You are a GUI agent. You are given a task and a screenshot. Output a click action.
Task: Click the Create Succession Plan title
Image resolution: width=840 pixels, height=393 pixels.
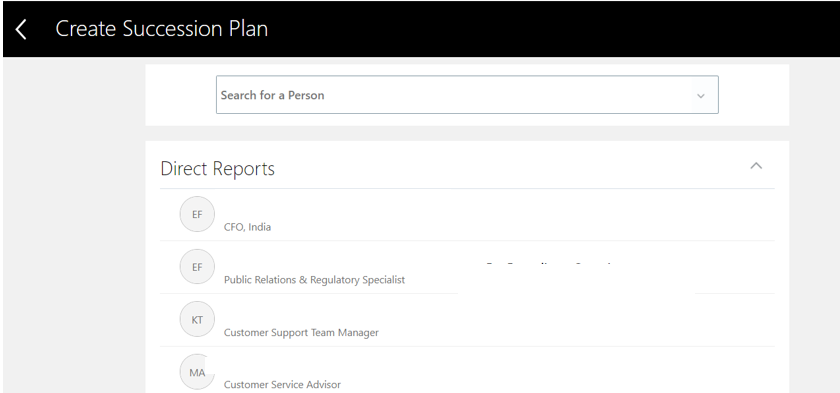(x=162, y=29)
